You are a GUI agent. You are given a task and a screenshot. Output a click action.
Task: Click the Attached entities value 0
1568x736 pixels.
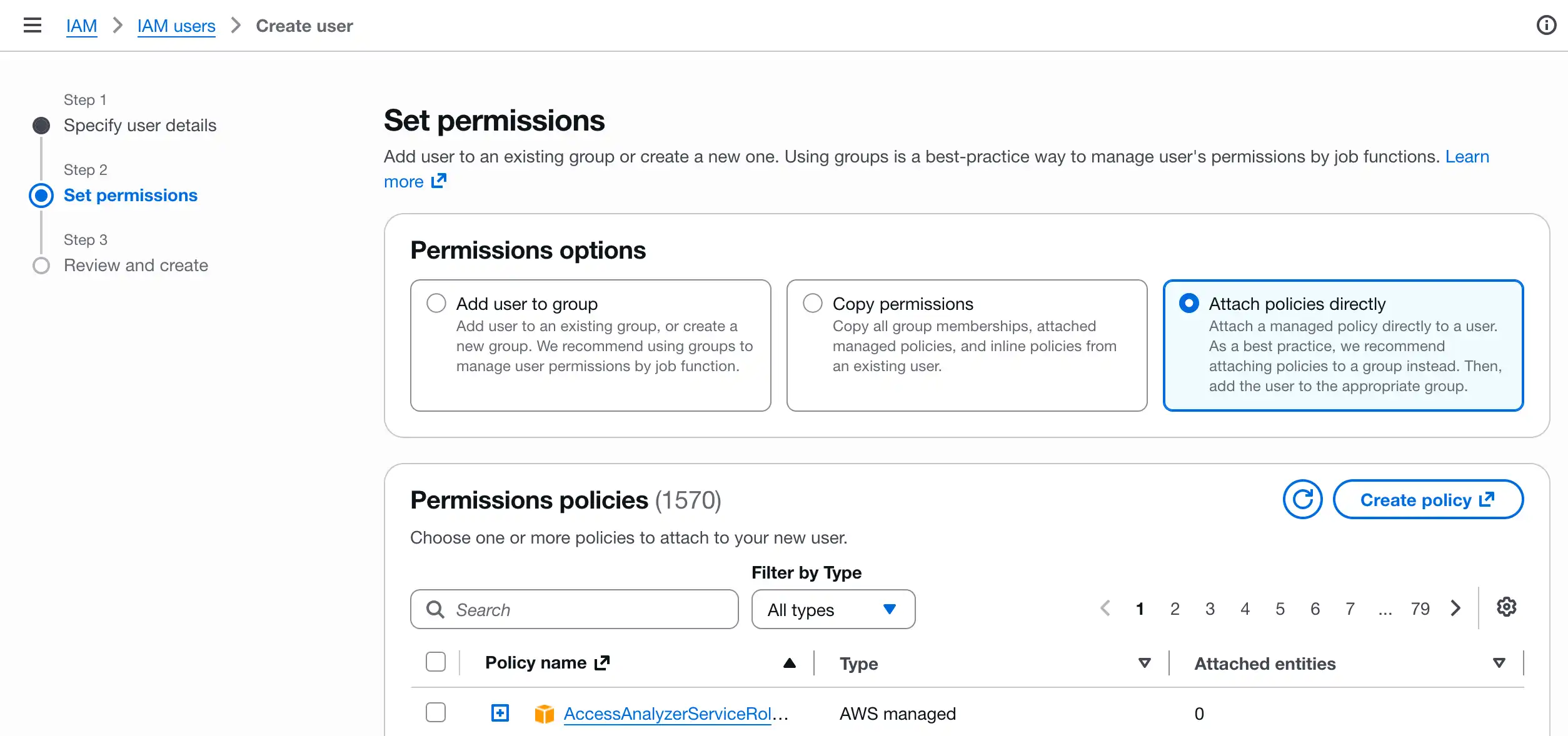pyautogui.click(x=1199, y=714)
